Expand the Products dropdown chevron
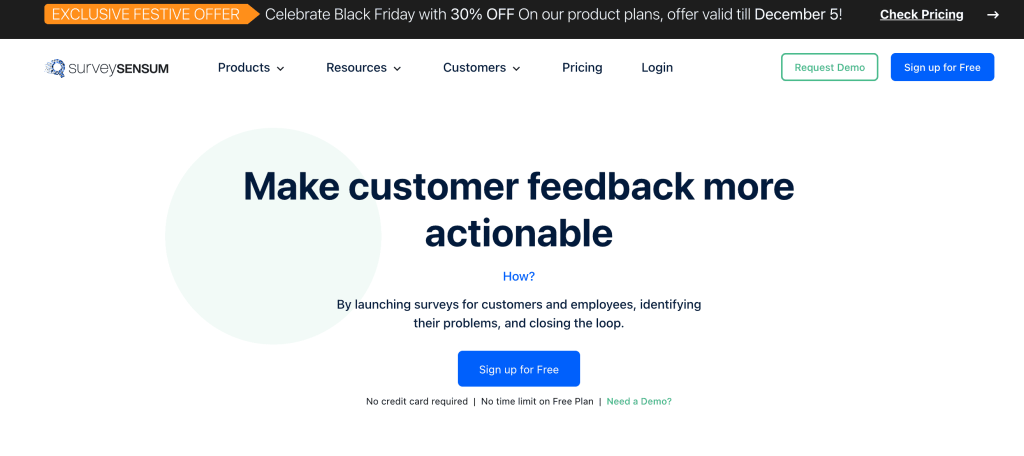Image resolution: width=1024 pixels, height=456 pixels. [281, 69]
